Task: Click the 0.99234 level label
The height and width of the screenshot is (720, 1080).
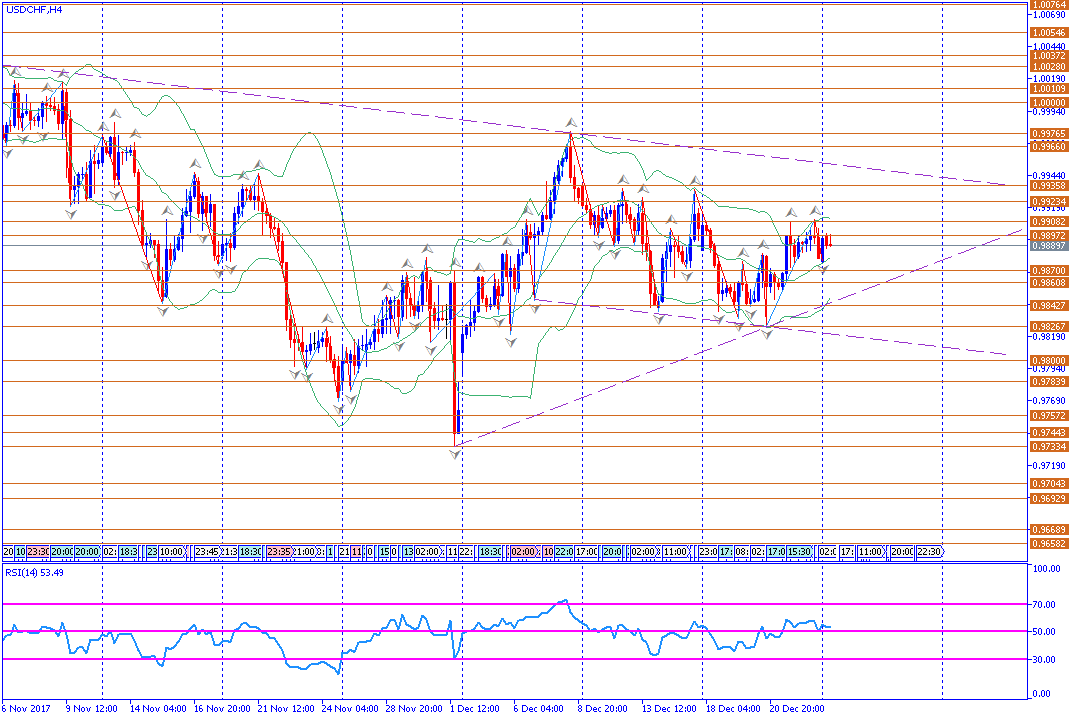Action: click(1049, 202)
